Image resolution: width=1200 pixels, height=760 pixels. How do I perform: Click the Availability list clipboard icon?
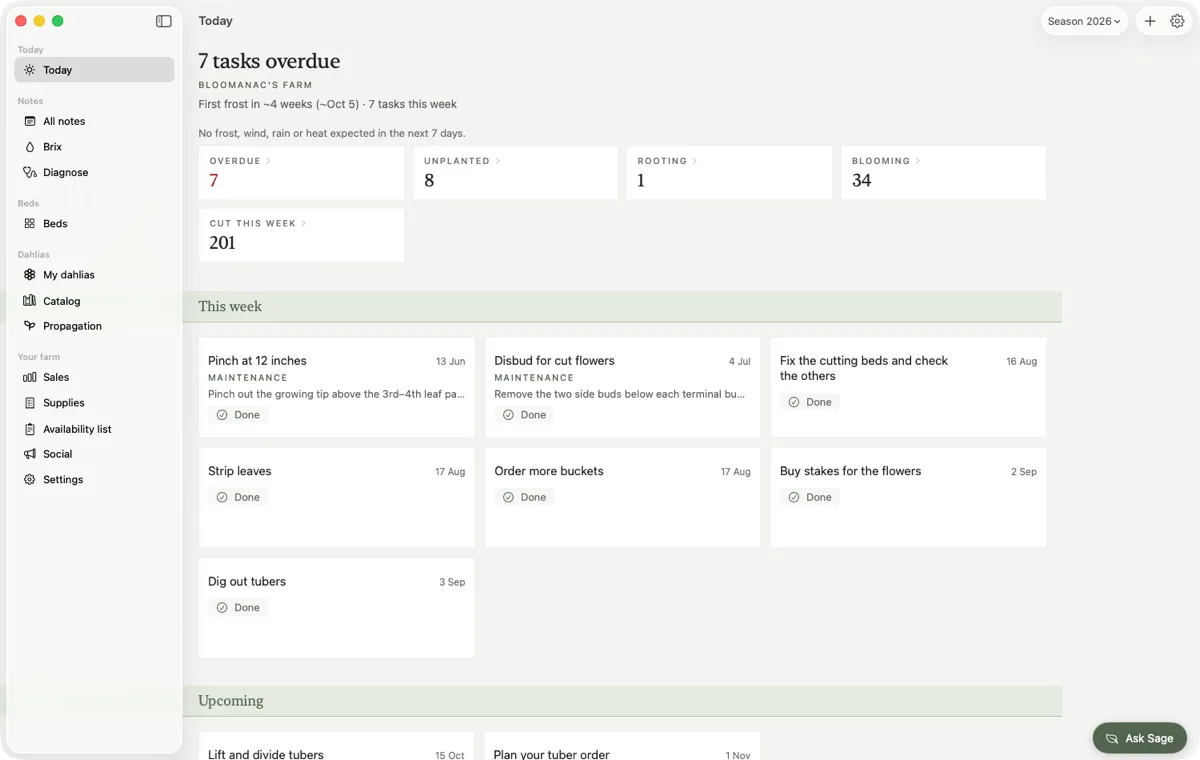(30, 429)
